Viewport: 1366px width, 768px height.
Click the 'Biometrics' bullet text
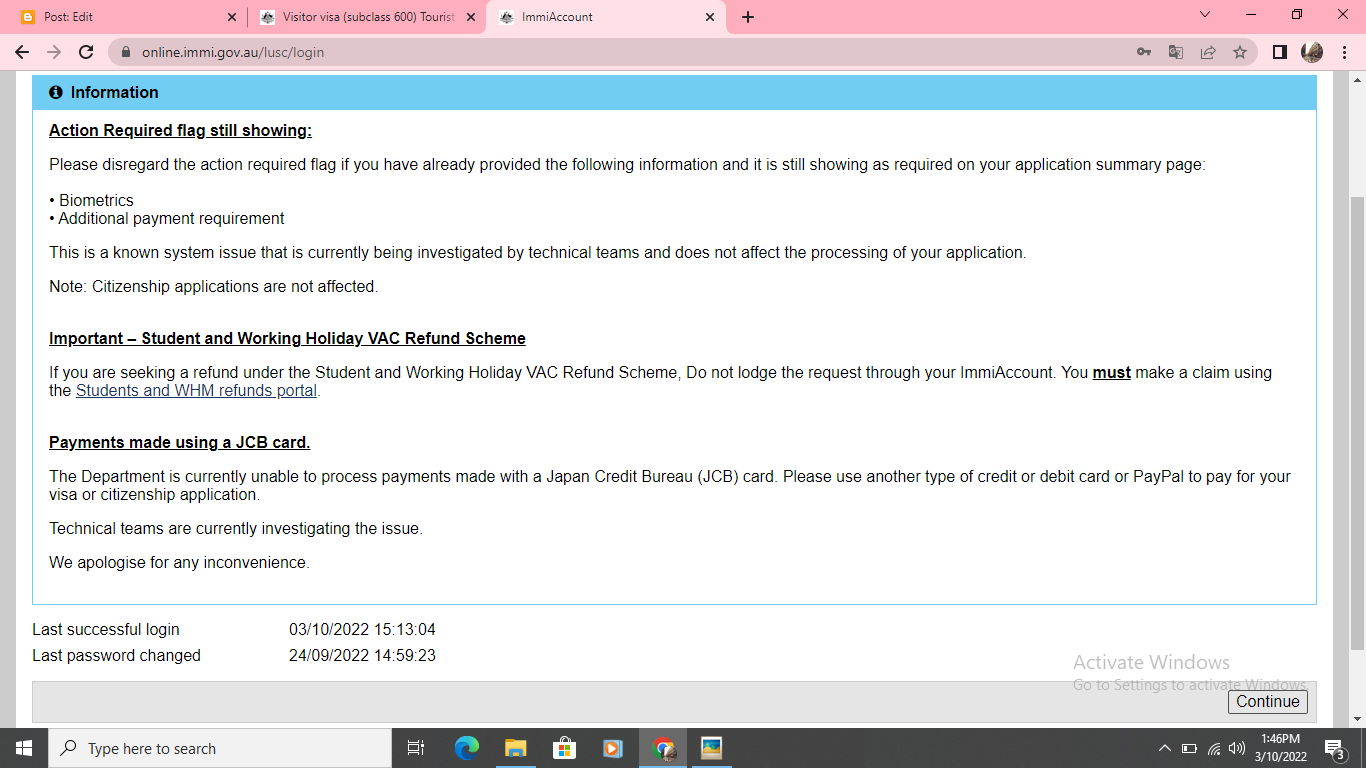96,201
